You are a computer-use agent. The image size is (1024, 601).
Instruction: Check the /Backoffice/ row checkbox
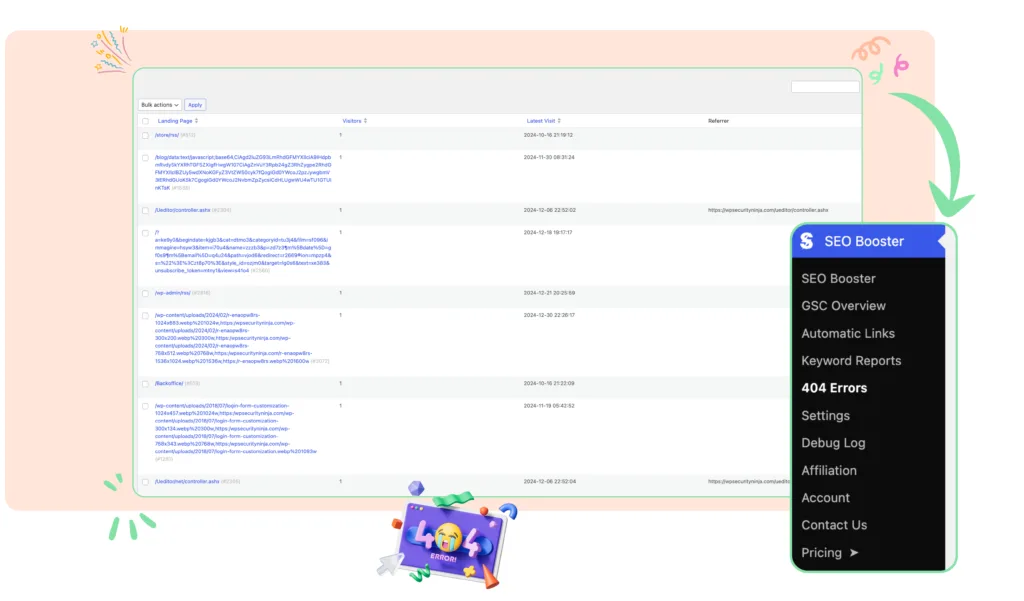coord(146,384)
